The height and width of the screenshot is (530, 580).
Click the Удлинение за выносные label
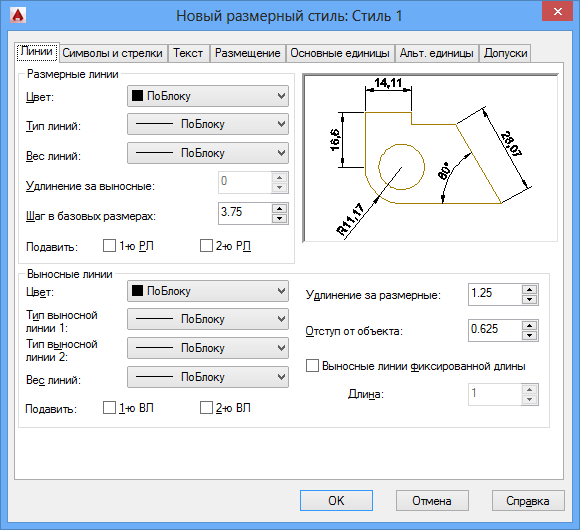click(90, 186)
